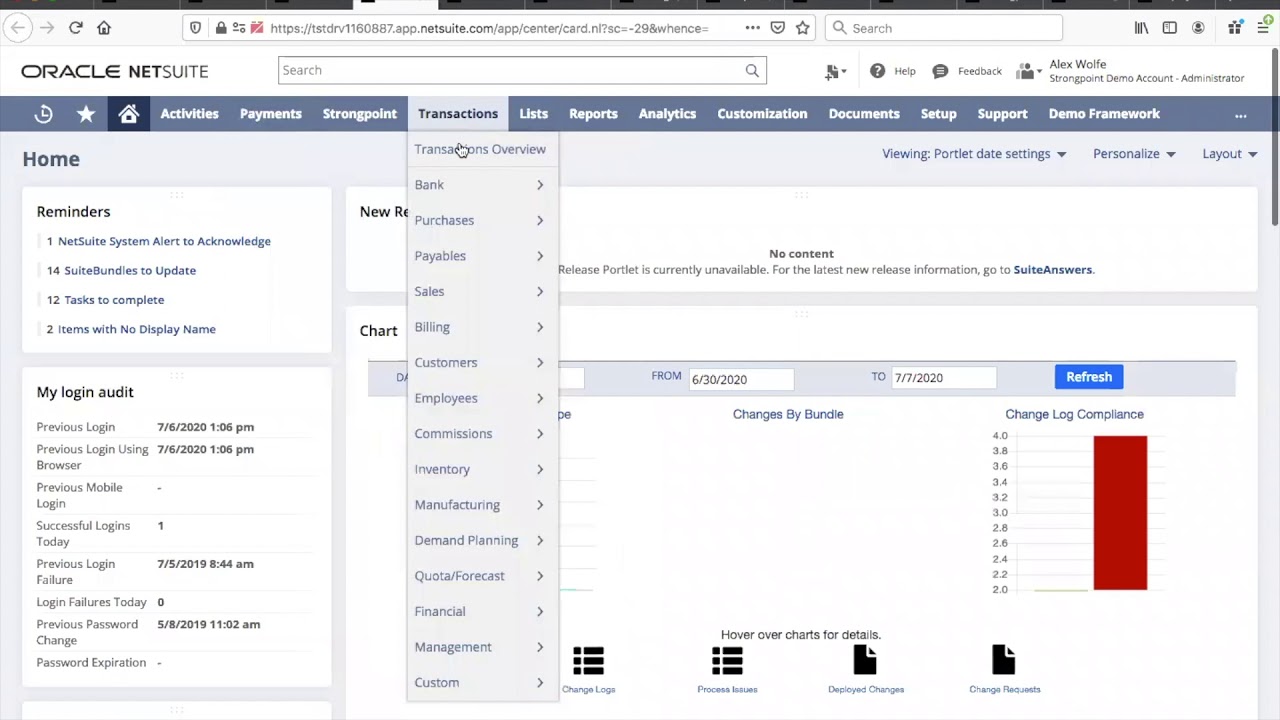Screen dimensions: 1280x720
Task: Open SuiteBundles to Update reminder
Action: tap(130, 270)
